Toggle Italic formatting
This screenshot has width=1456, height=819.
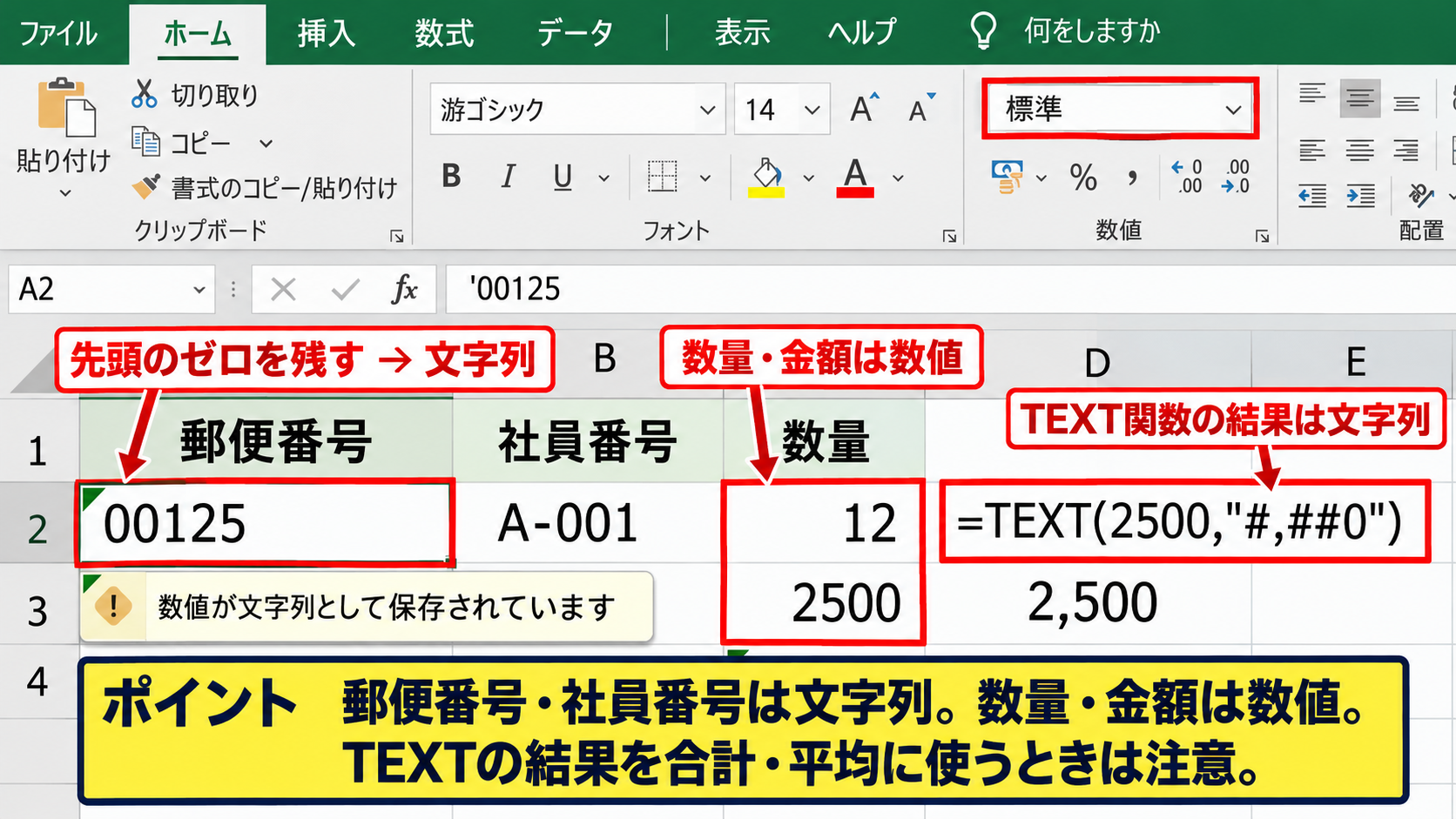pyautogui.click(x=508, y=177)
